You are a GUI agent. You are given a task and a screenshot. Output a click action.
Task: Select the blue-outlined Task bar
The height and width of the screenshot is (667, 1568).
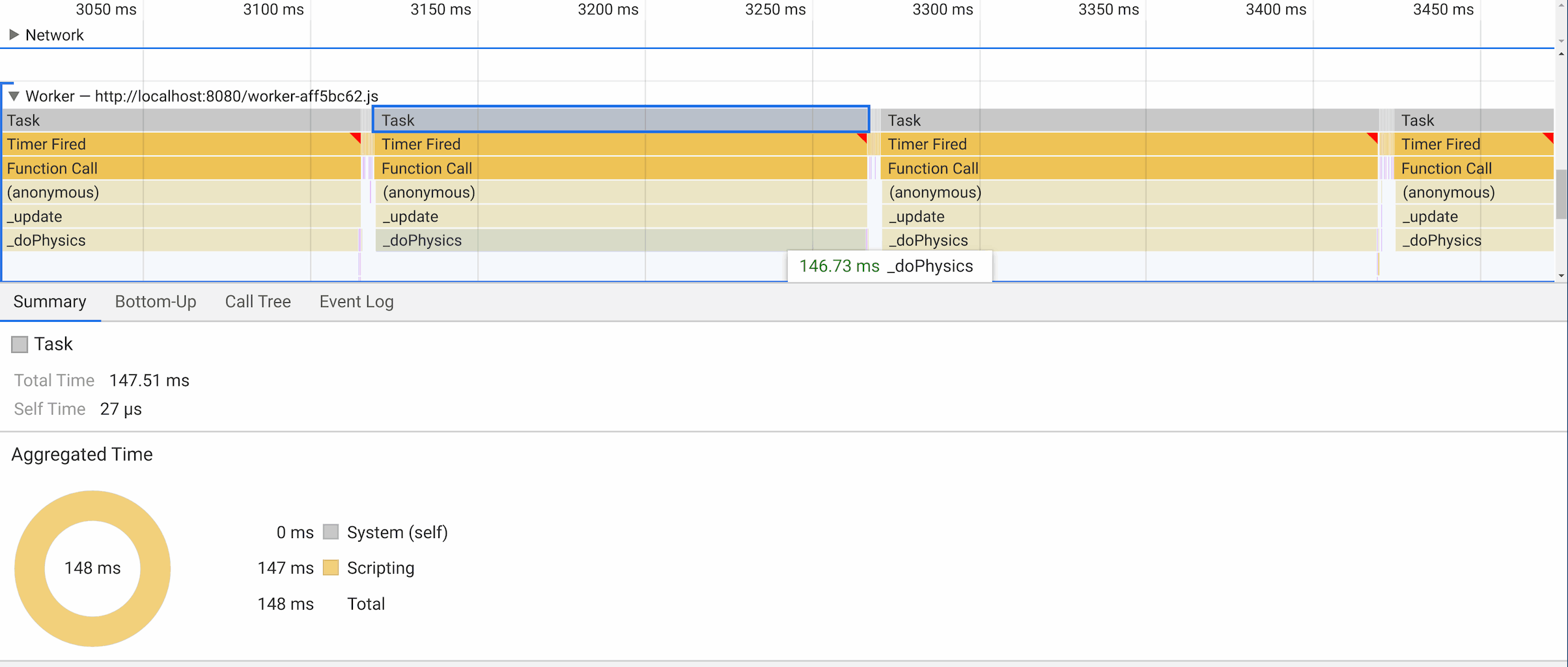click(x=620, y=120)
